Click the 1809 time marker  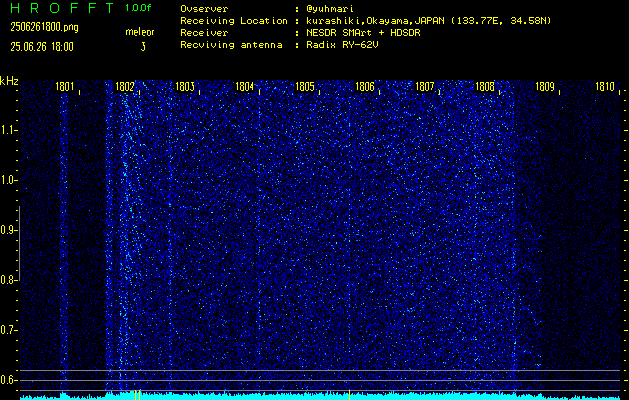tap(545, 87)
